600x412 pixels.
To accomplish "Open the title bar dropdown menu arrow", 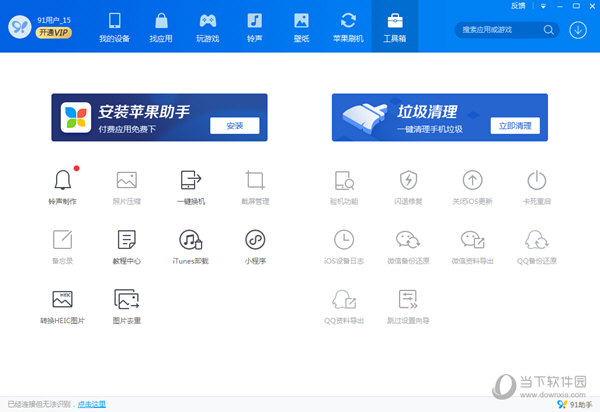I will tap(543, 6).
